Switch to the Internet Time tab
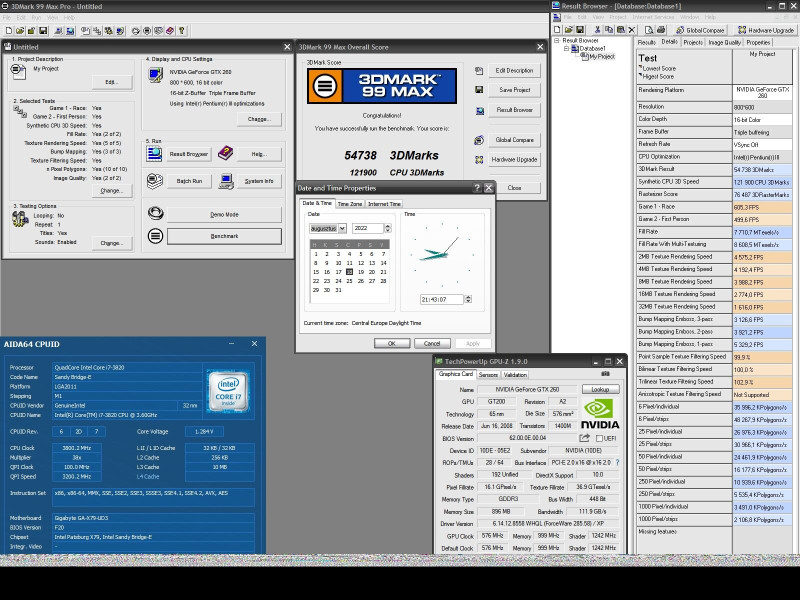The height and width of the screenshot is (600, 800). tap(384, 204)
